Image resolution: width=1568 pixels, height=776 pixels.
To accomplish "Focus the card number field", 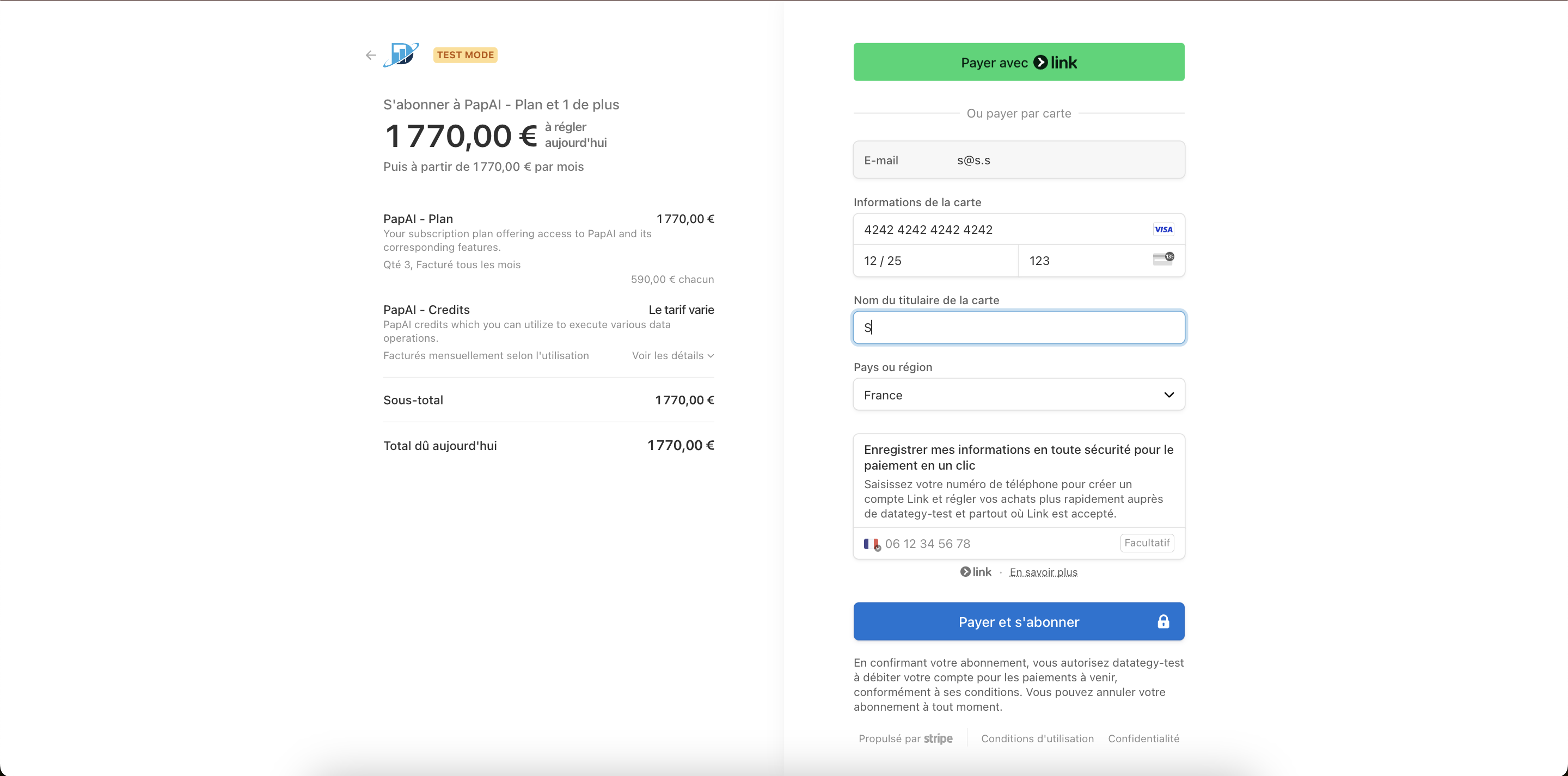I will click(999, 230).
